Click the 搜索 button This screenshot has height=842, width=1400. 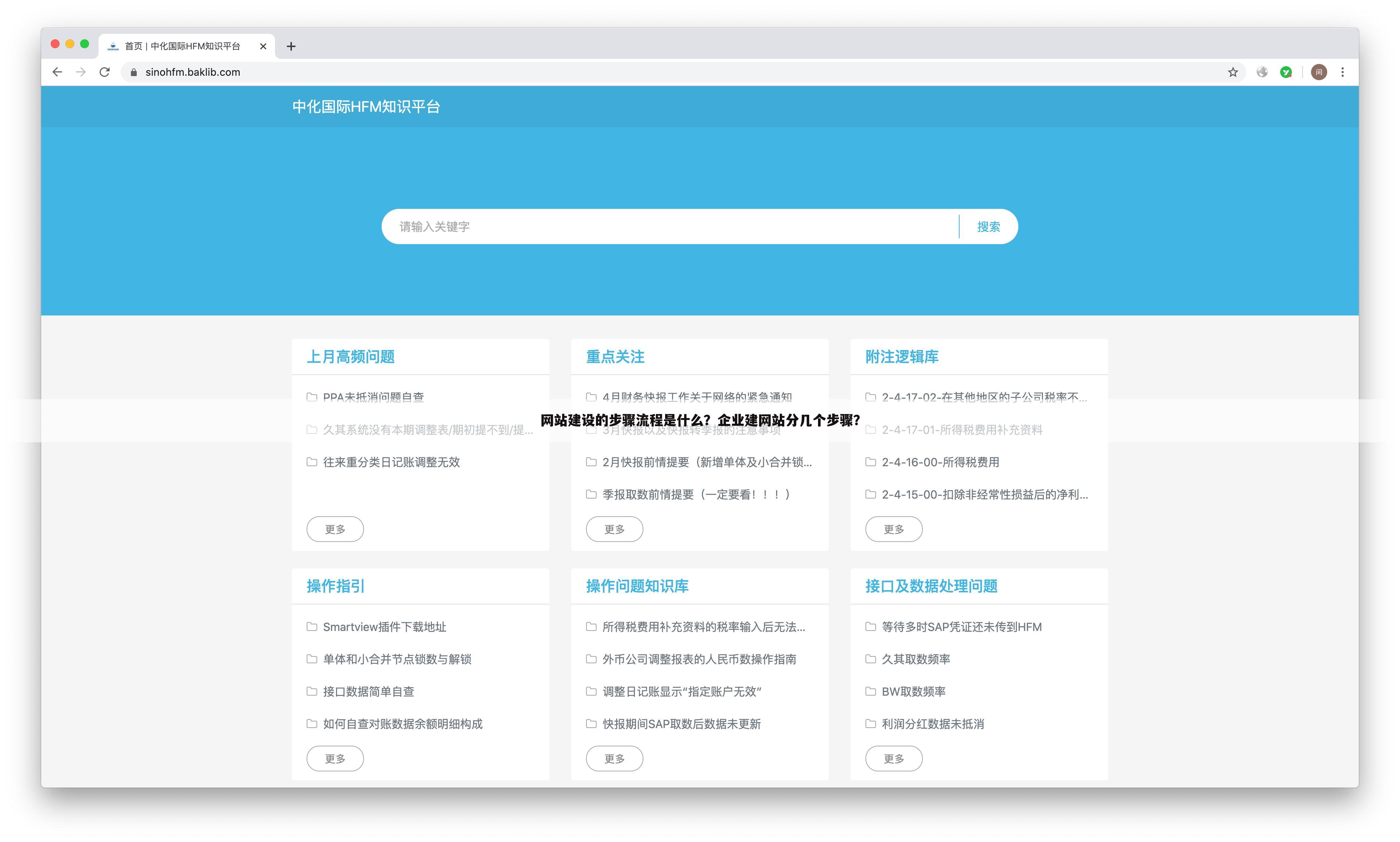[x=988, y=226]
